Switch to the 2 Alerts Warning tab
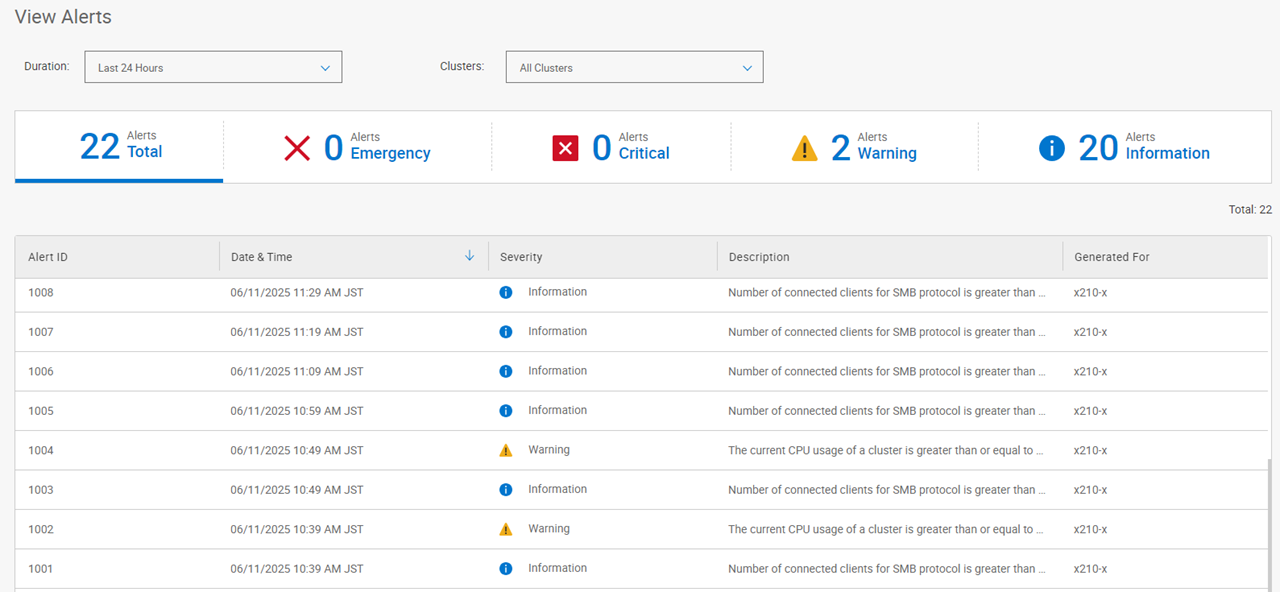 [x=855, y=147]
